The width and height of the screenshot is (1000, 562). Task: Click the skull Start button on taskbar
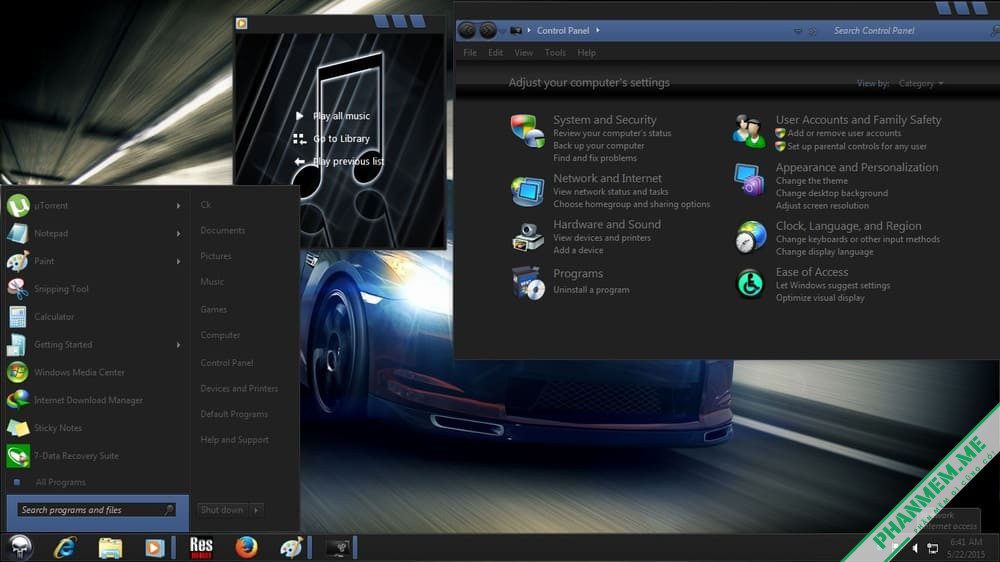pyautogui.click(x=20, y=547)
